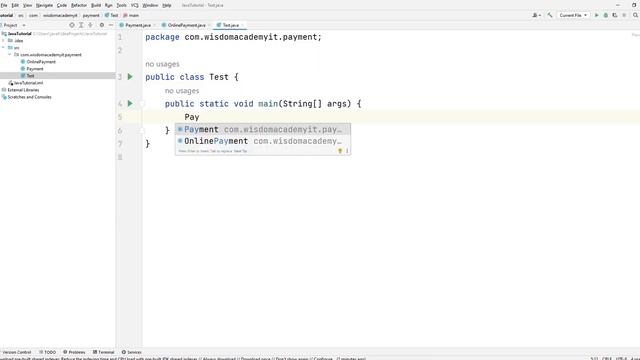Image resolution: width=640 pixels, height=360 pixels.
Task: Open the View menu
Action: coord(27,5)
